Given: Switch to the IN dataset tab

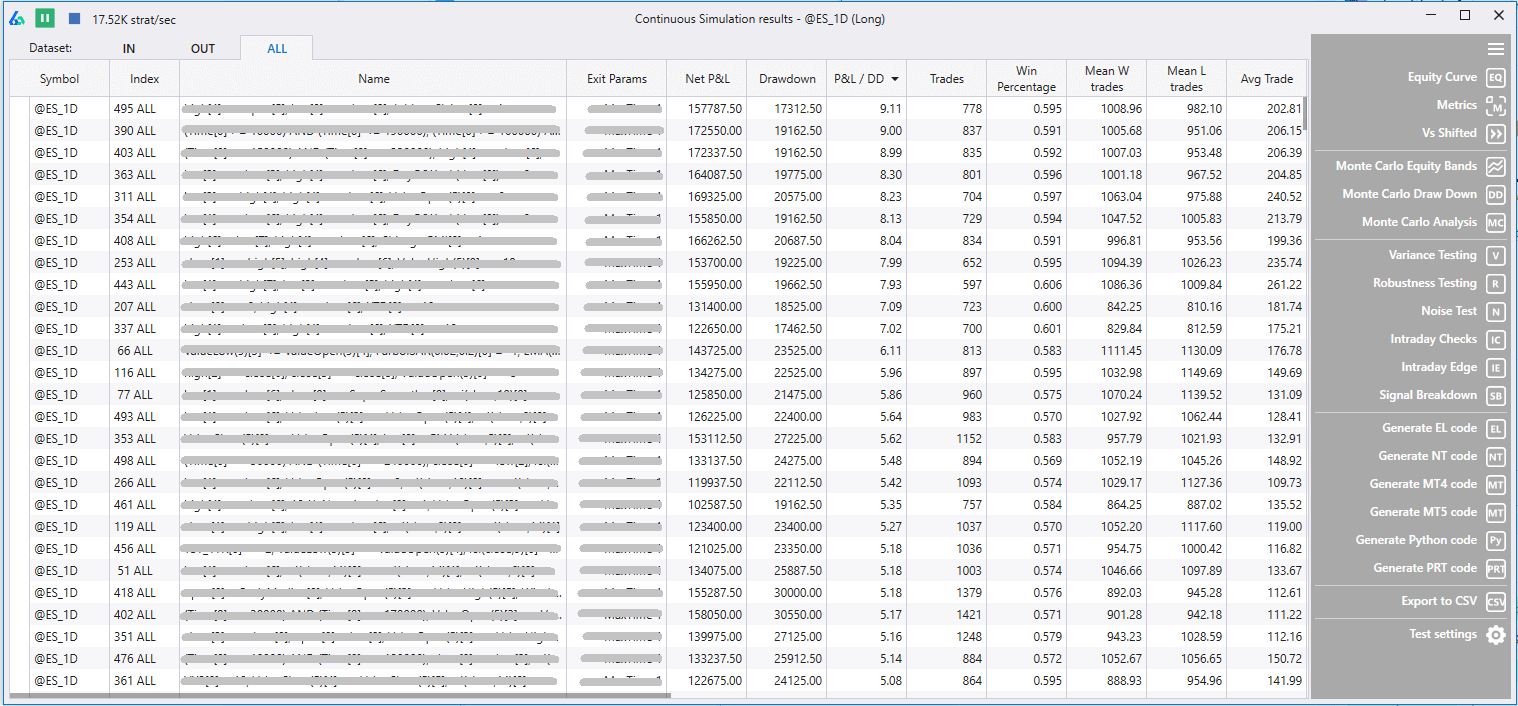Looking at the screenshot, I should [x=129, y=49].
